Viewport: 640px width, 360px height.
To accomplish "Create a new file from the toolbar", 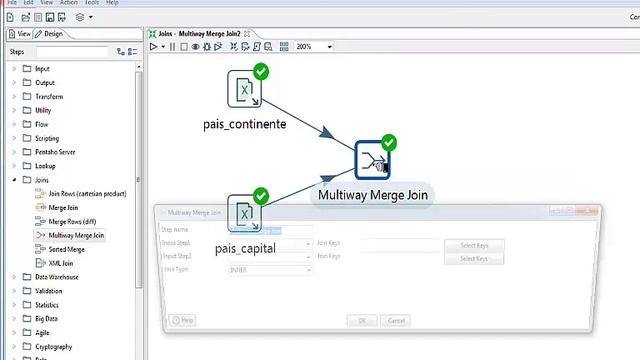I will 10,17.
